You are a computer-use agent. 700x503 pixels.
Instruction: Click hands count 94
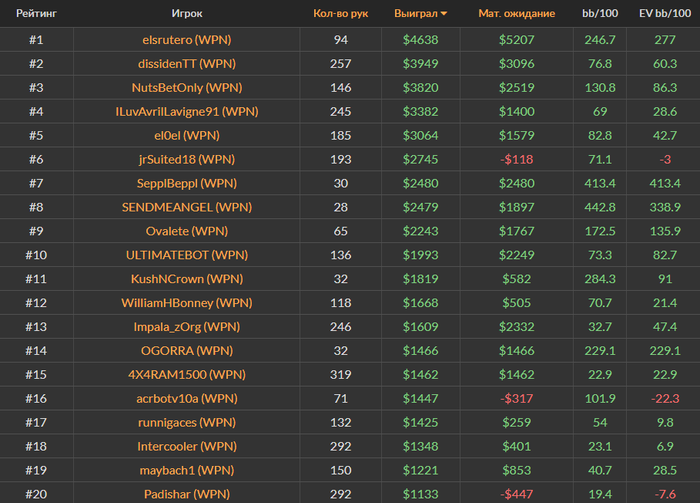341,40
